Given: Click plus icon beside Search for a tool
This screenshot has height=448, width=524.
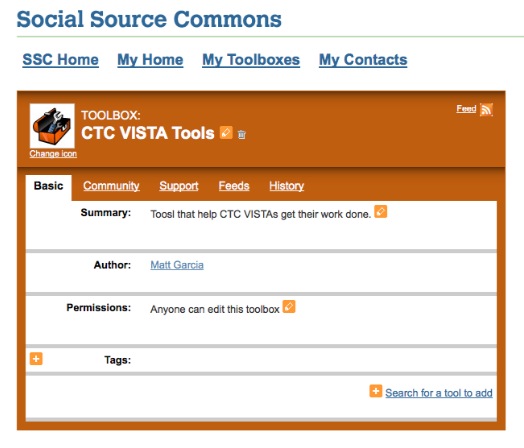Looking at the screenshot, I should pyautogui.click(x=376, y=391).
